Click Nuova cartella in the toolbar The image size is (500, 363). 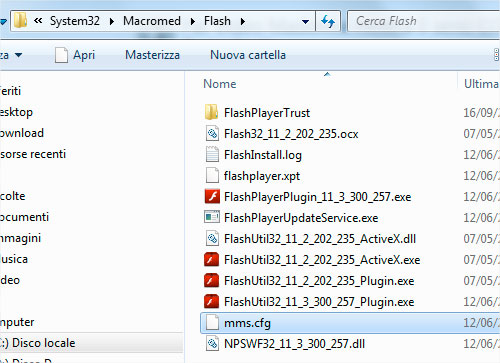tap(248, 55)
